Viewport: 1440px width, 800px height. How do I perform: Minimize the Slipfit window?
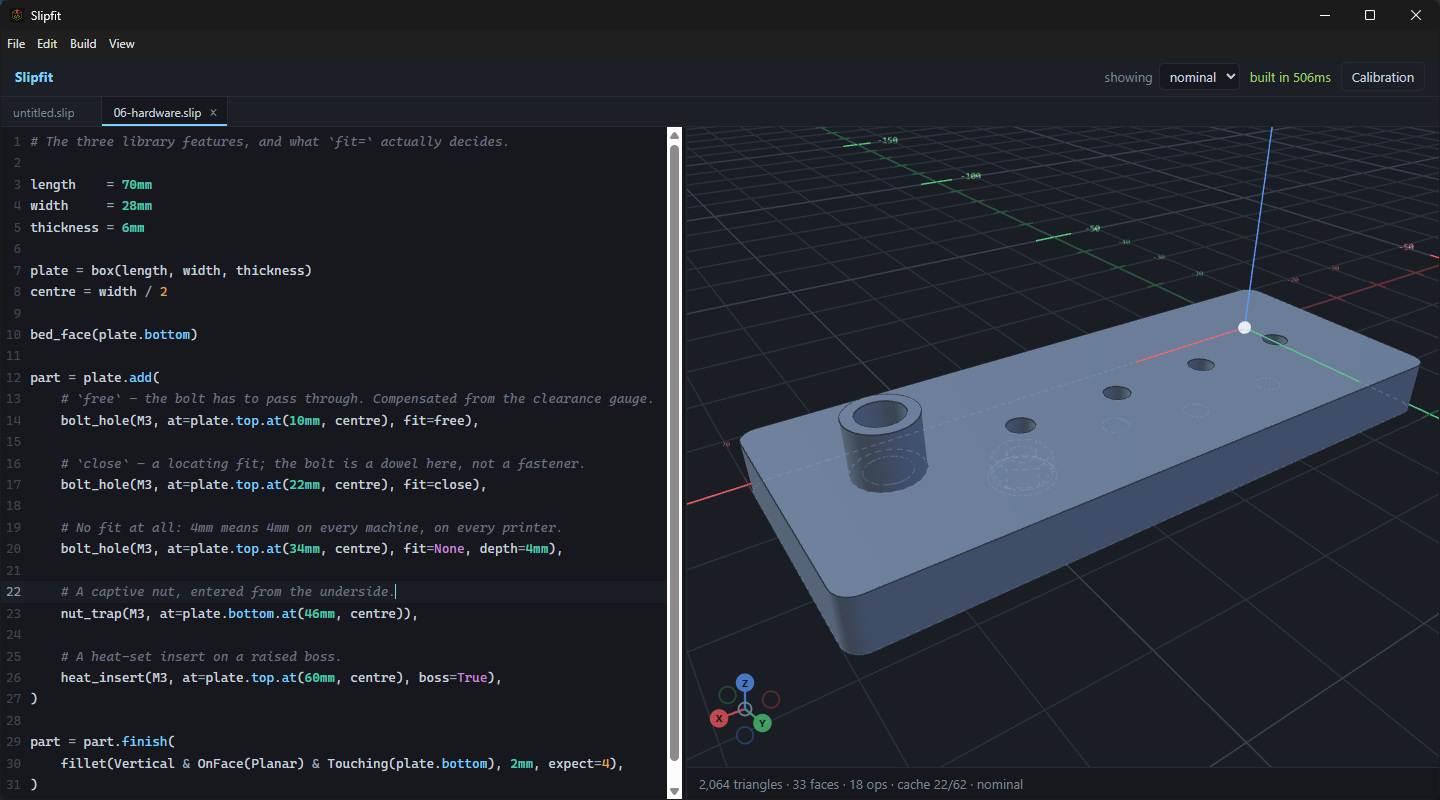tap(1324, 15)
